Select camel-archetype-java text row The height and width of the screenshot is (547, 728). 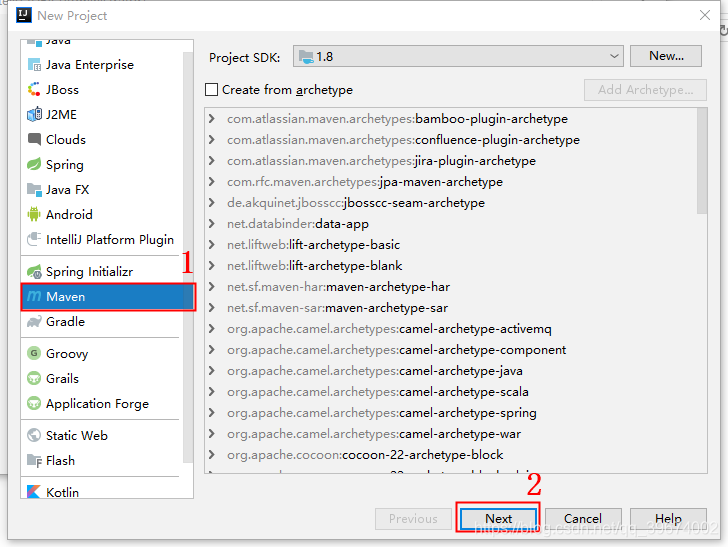(375, 371)
